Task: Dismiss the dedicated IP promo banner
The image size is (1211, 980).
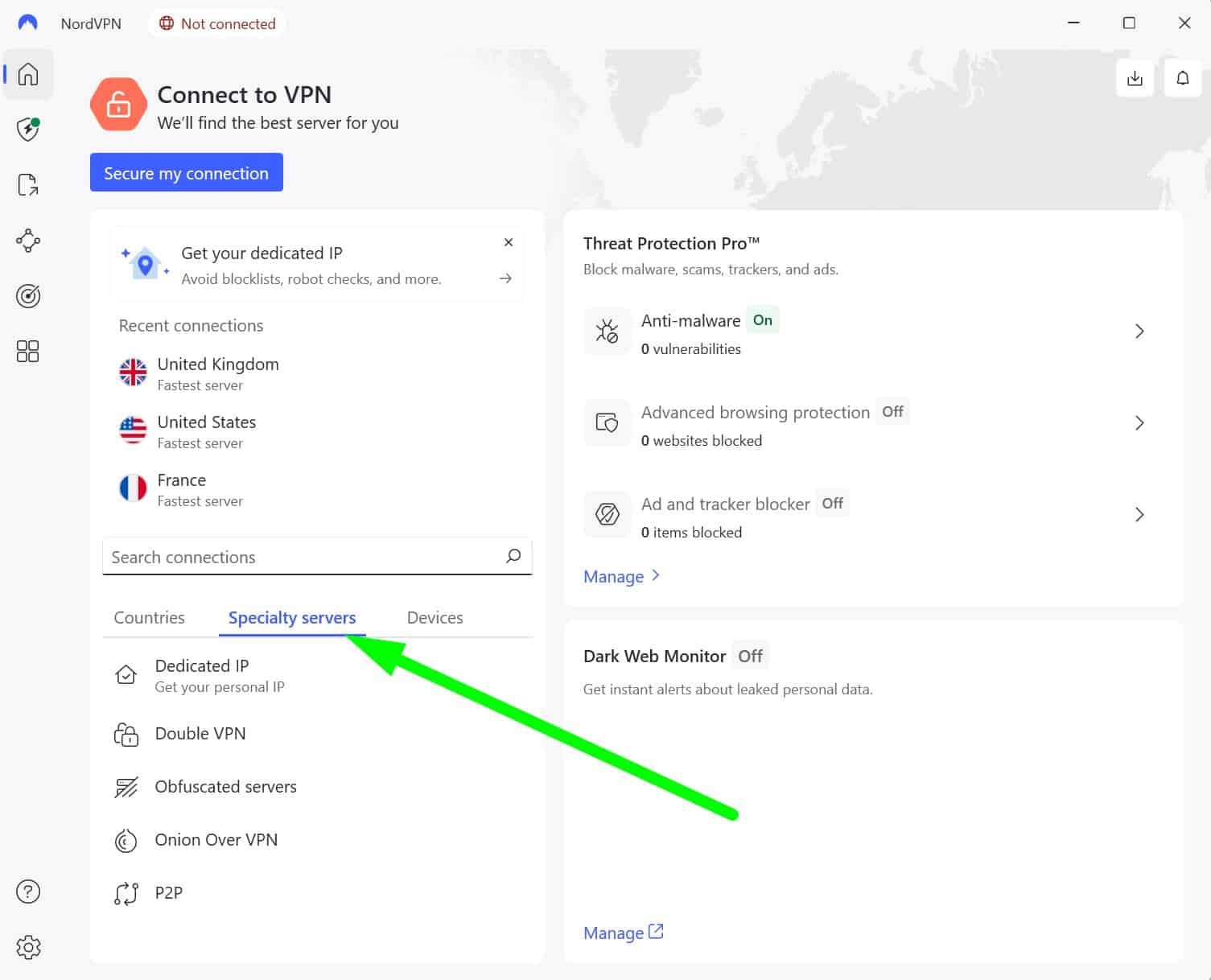Action: (x=509, y=242)
